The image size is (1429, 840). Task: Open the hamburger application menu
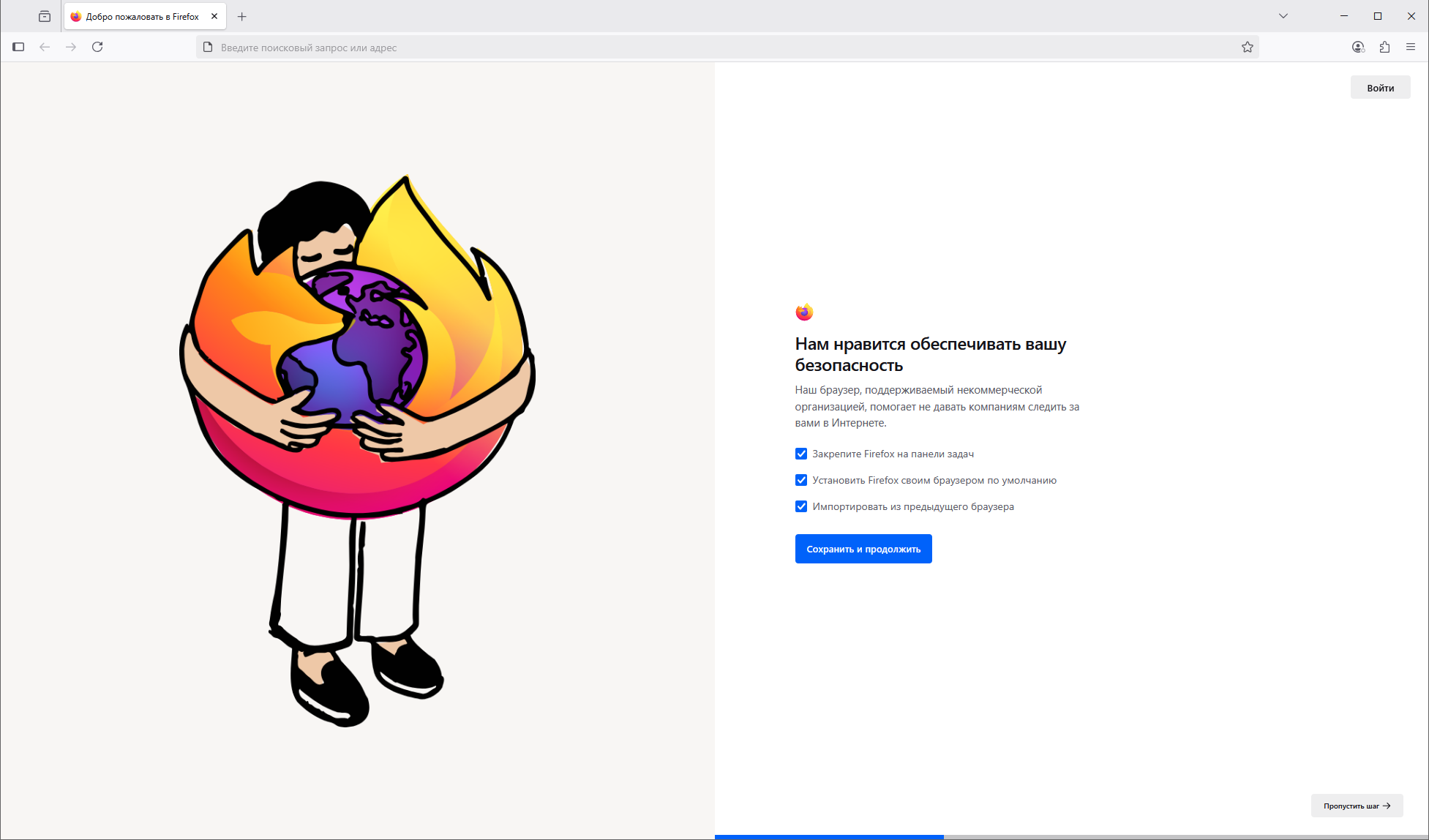[1411, 47]
